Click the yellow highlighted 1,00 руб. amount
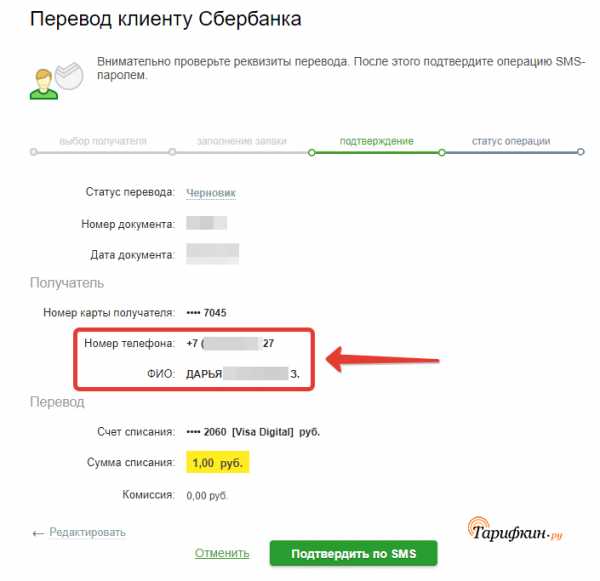This screenshot has width=600, height=581. coord(218,462)
